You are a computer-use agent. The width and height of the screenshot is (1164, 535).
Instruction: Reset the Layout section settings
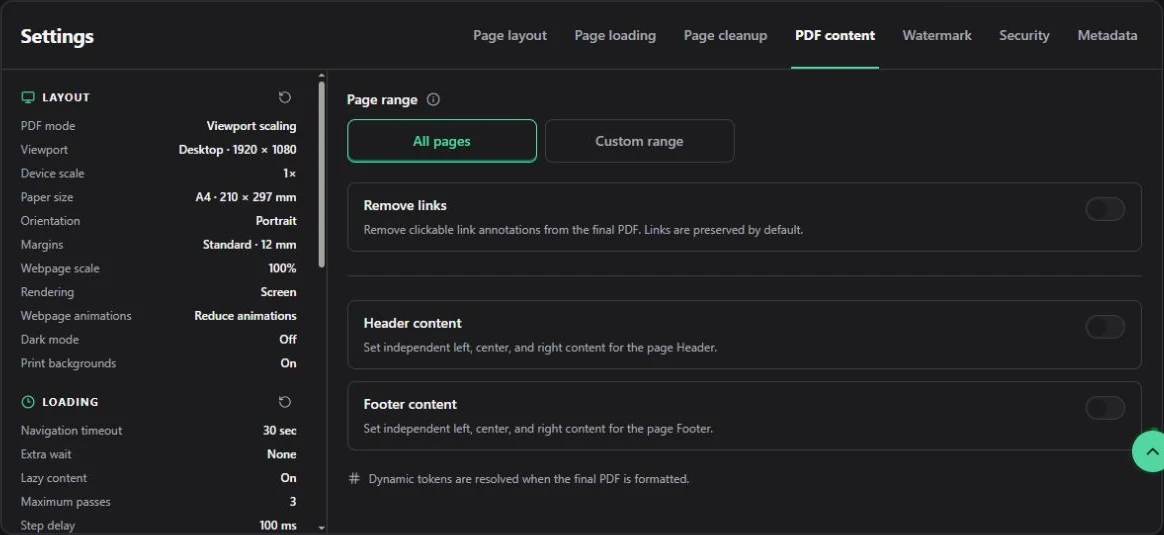pyautogui.click(x=284, y=97)
